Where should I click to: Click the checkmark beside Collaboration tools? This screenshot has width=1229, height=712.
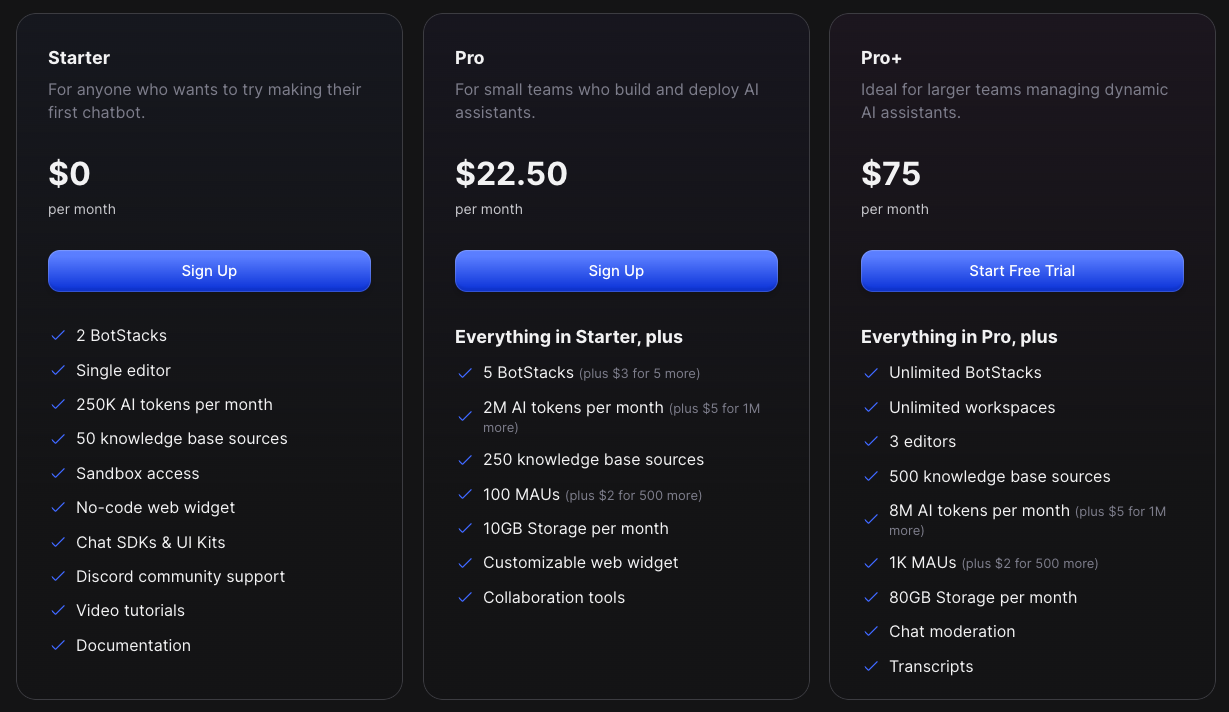pyautogui.click(x=465, y=598)
